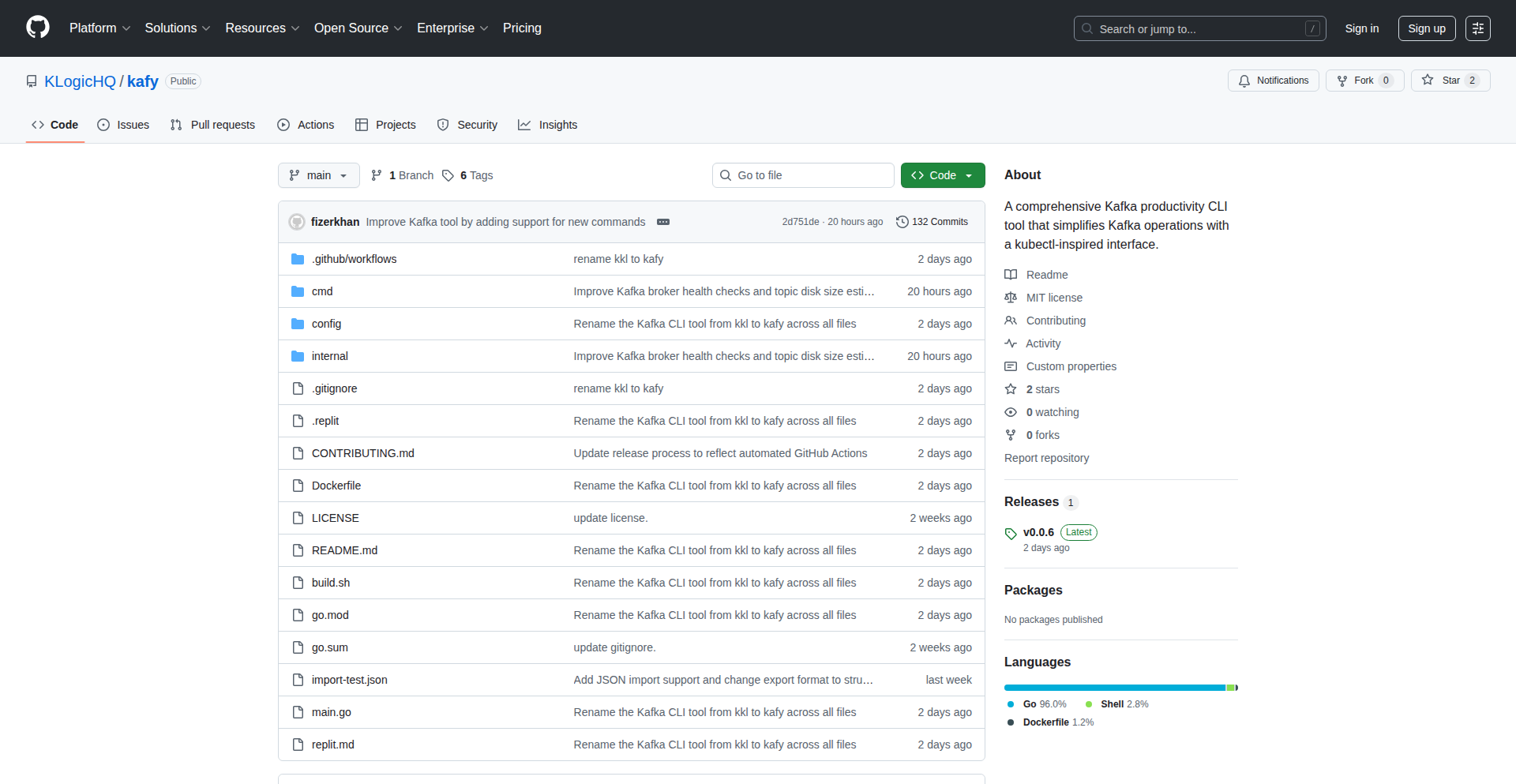Click the Notifications bell icon
The image size is (1516, 784).
(1244, 81)
